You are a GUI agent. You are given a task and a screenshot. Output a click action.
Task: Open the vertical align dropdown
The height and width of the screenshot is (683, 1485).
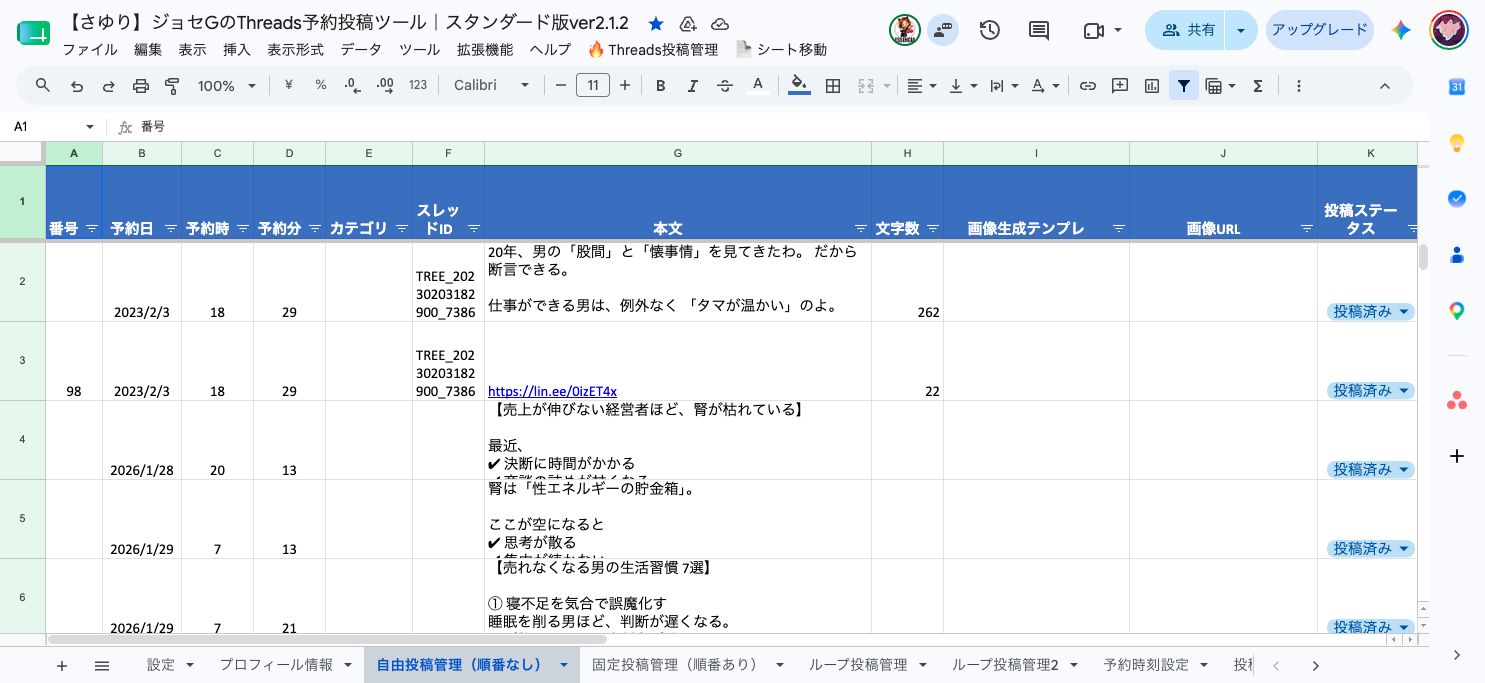[962, 86]
